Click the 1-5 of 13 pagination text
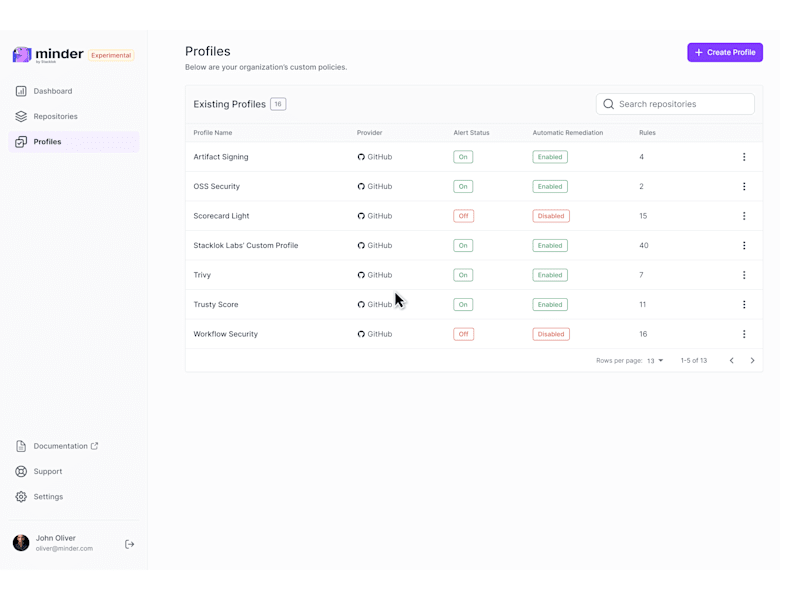800x600 pixels. click(694, 361)
